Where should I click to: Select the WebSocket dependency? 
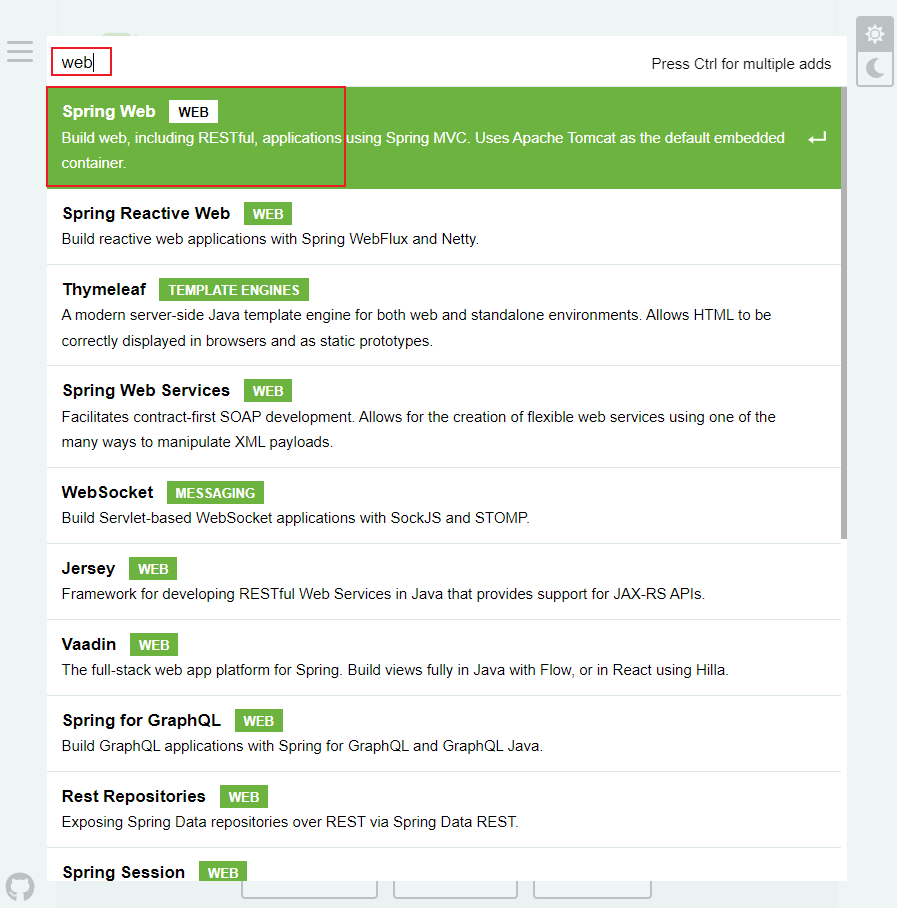[x=444, y=505]
